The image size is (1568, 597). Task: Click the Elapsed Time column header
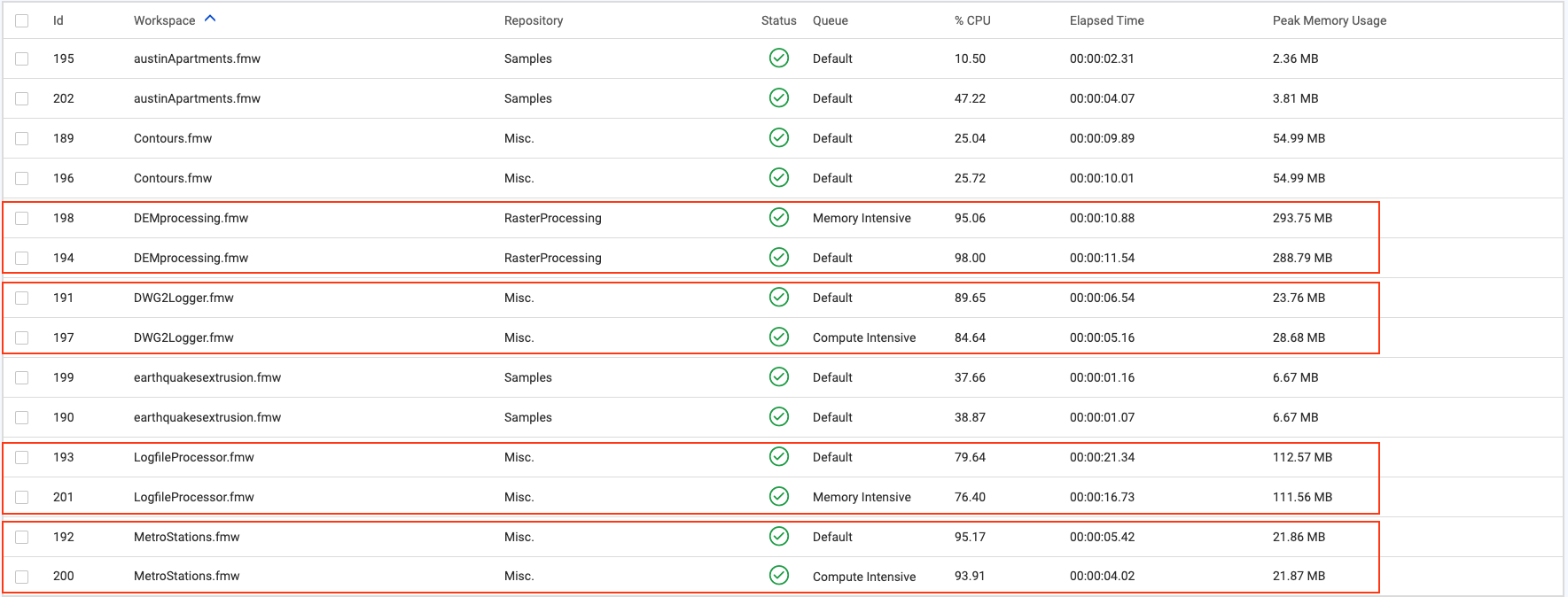(x=1106, y=19)
